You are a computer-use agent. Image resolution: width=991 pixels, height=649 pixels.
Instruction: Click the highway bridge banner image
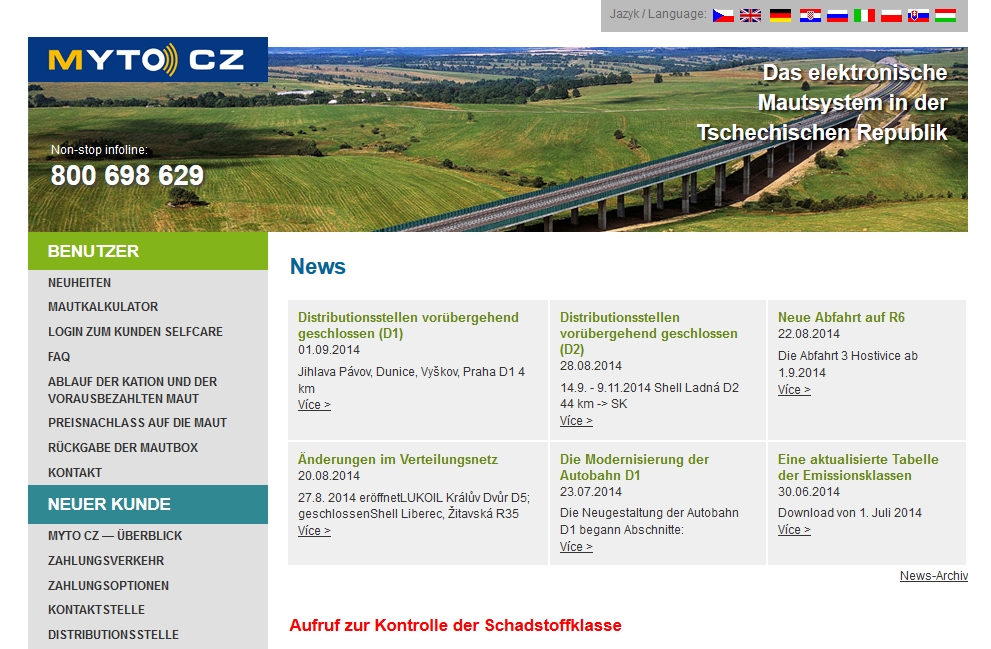pos(498,139)
